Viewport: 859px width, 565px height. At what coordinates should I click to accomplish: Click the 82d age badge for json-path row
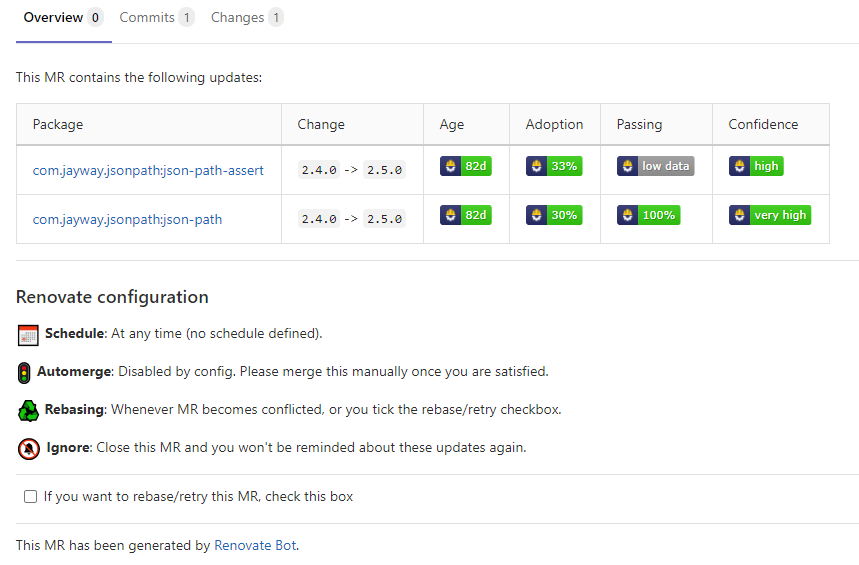[466, 215]
